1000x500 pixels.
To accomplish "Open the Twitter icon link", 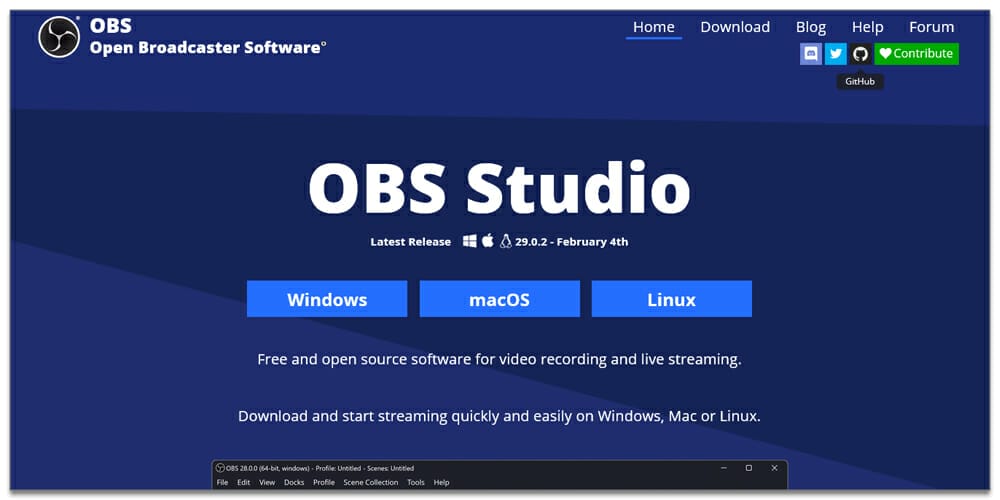I will pos(835,54).
